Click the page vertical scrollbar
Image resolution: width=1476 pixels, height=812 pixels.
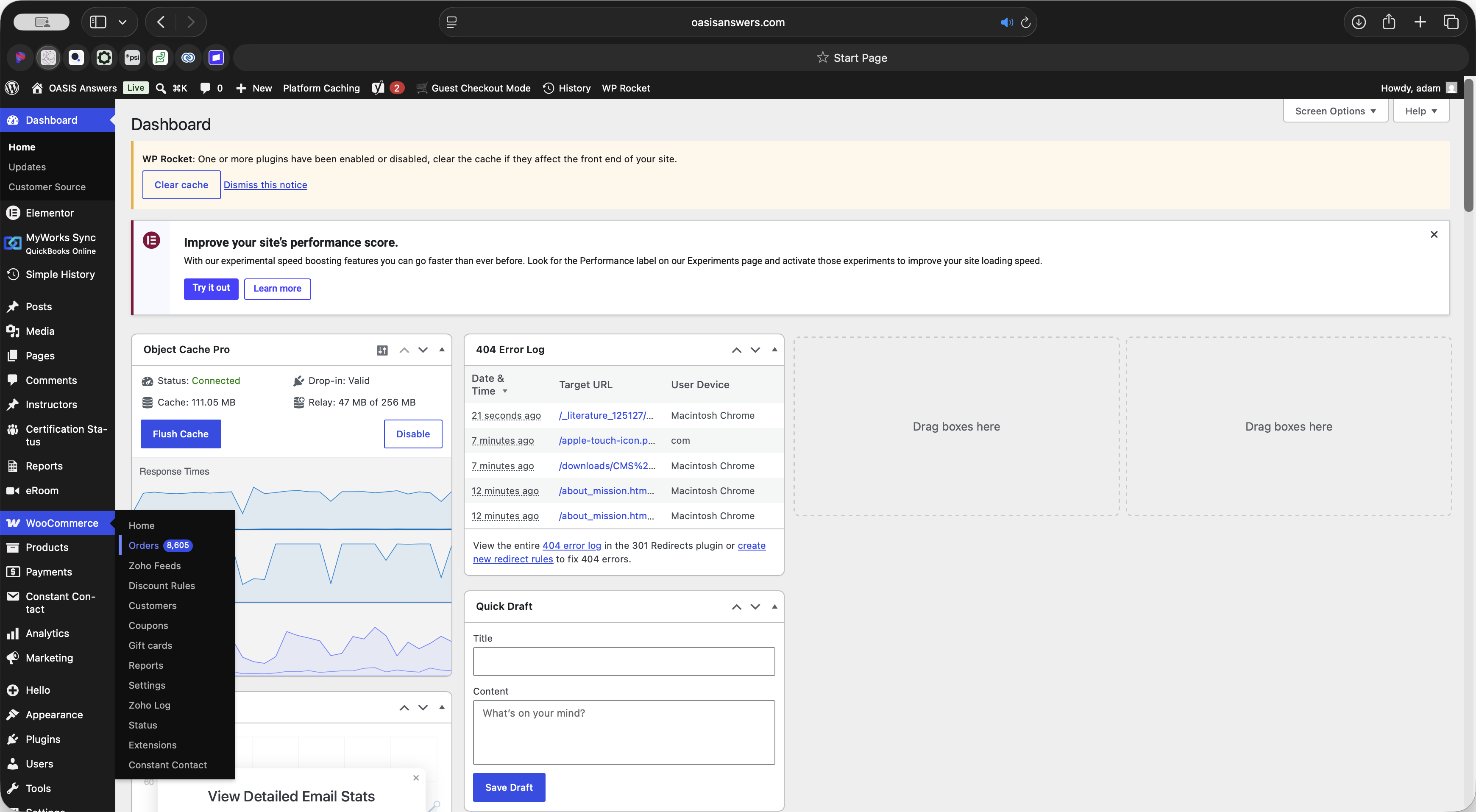pyautogui.click(x=1469, y=145)
